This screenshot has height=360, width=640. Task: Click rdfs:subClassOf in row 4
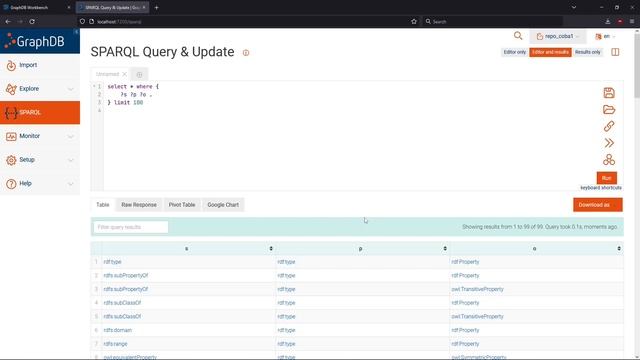coord(122,303)
